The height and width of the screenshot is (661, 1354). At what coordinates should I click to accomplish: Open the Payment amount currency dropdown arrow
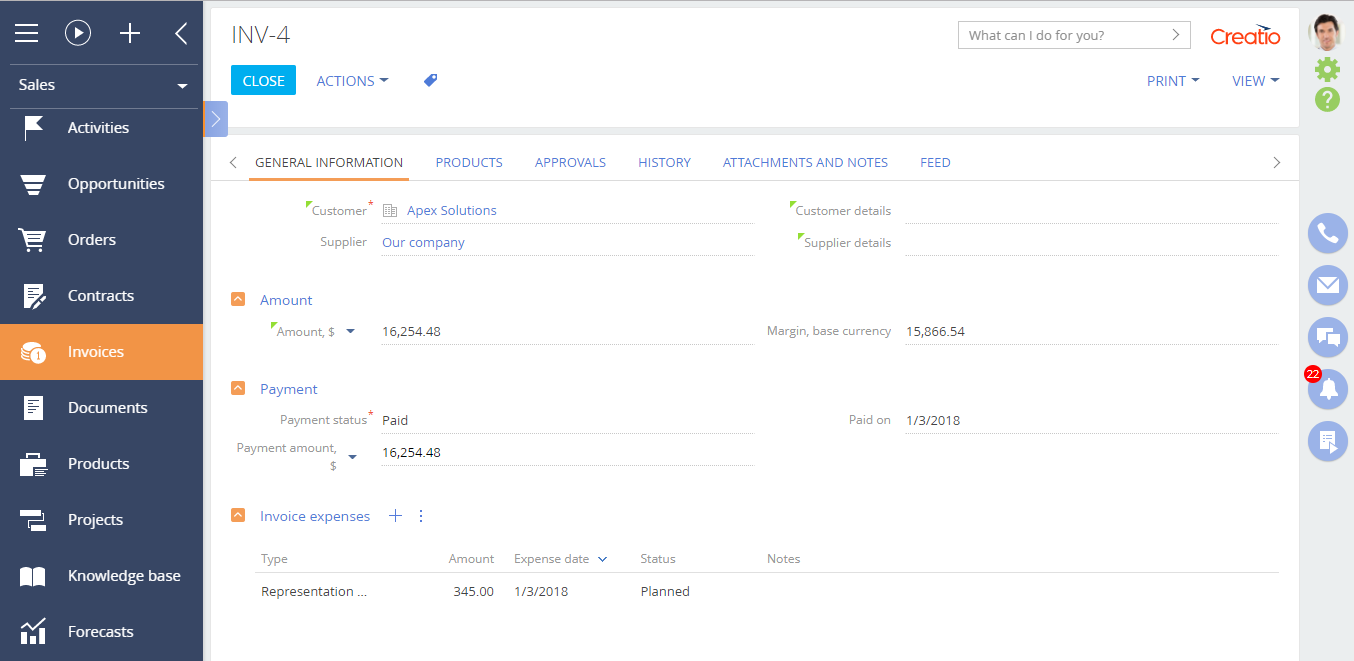(352, 457)
